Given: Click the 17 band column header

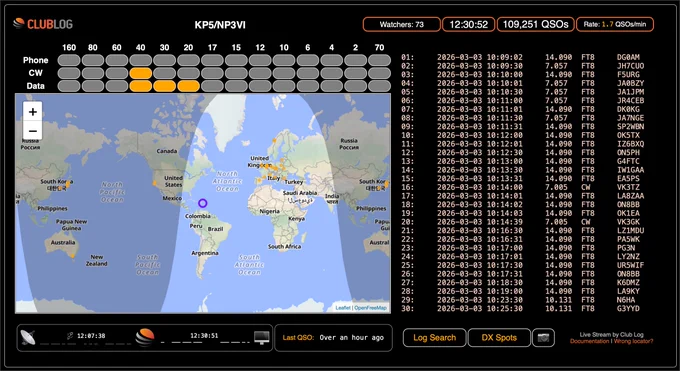Looking at the screenshot, I should pyautogui.click(x=212, y=47).
